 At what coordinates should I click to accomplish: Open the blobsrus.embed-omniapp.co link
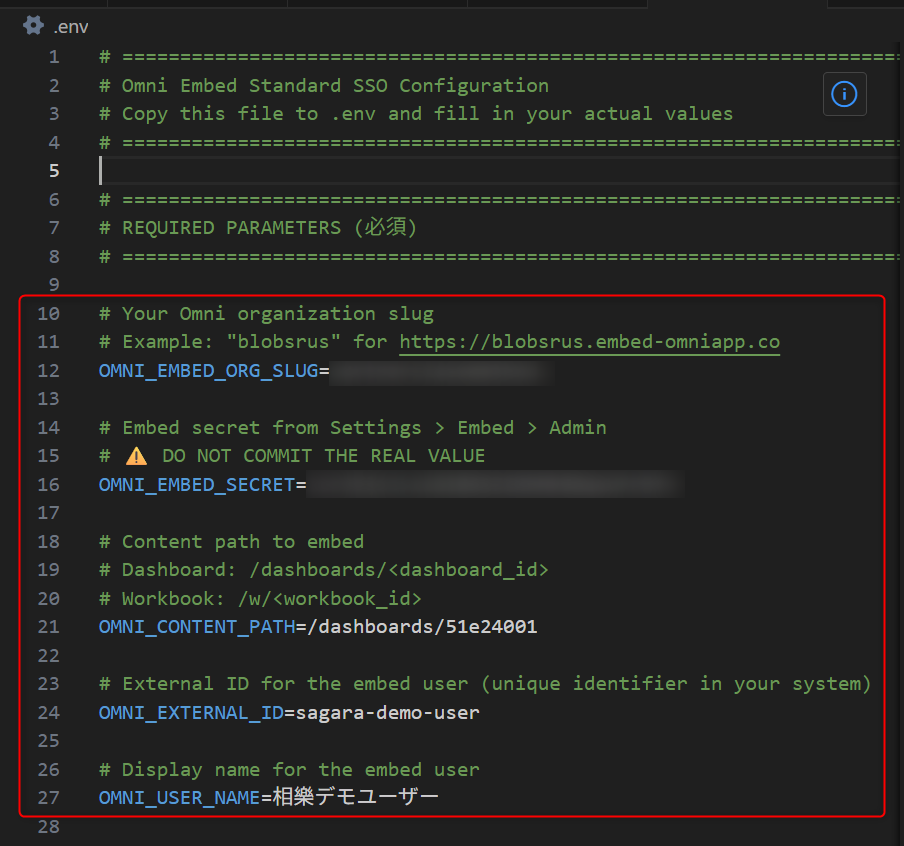589,342
